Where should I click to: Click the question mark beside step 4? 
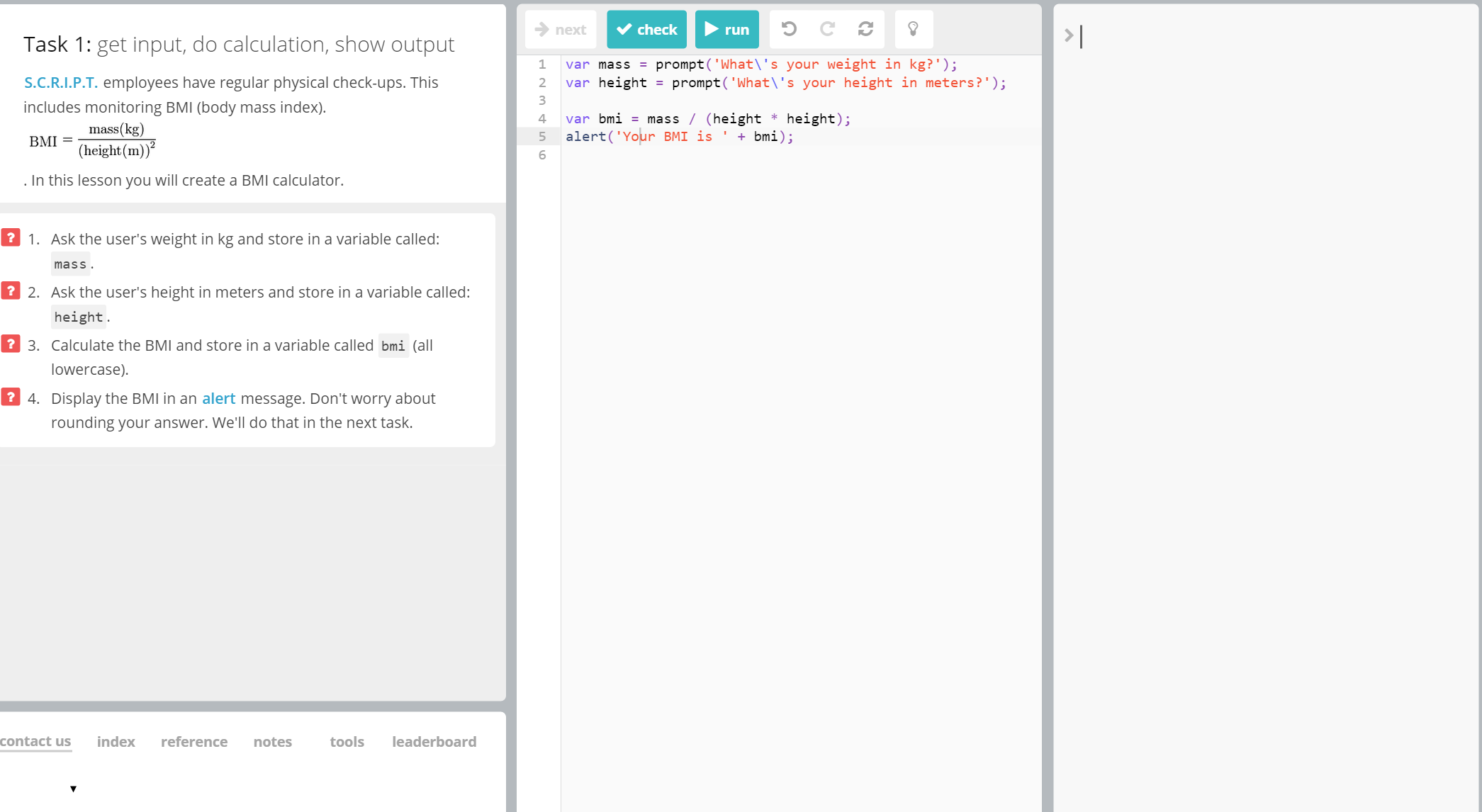pyautogui.click(x=11, y=397)
